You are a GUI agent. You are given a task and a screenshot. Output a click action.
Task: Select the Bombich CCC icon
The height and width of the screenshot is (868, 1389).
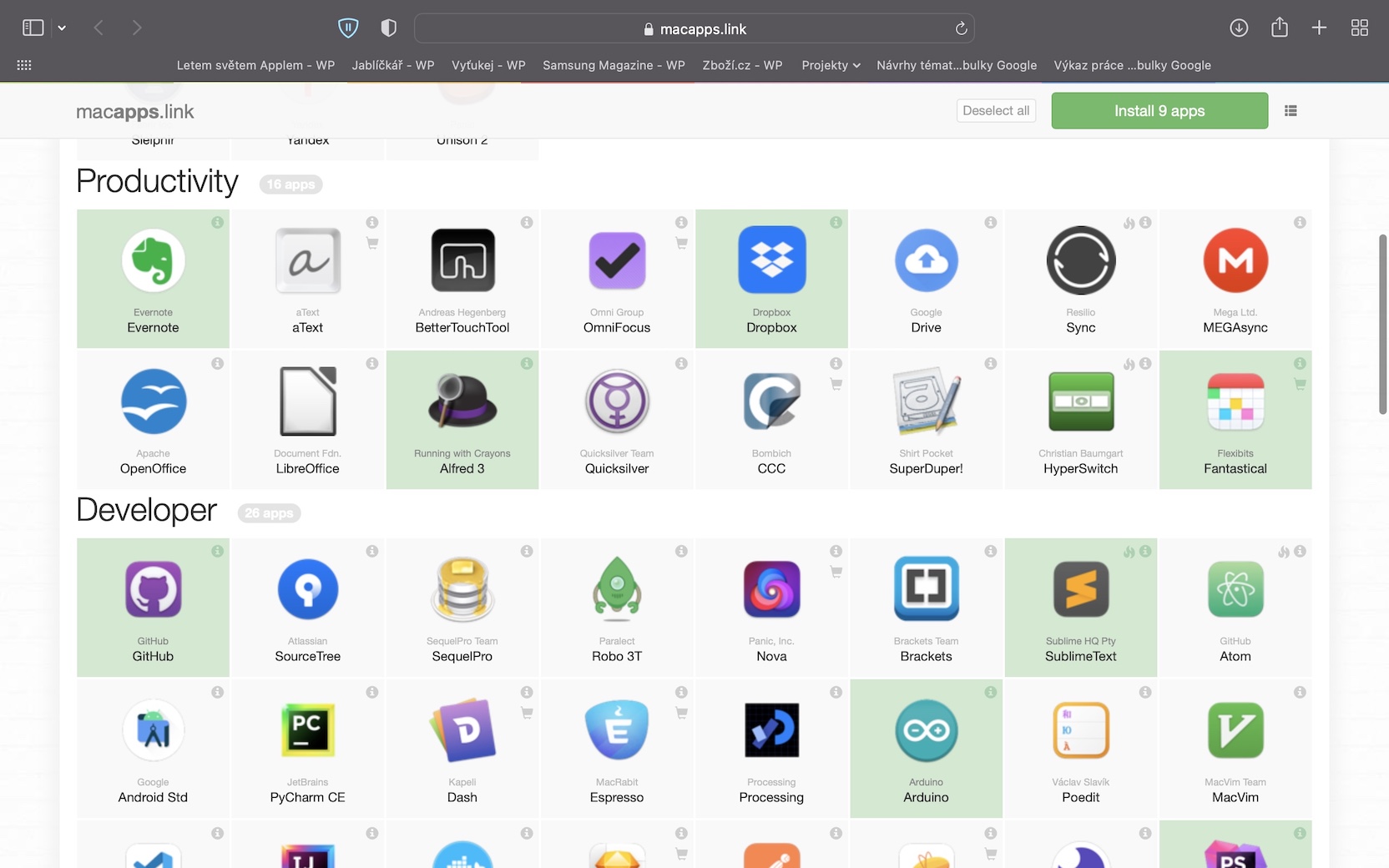[771, 401]
